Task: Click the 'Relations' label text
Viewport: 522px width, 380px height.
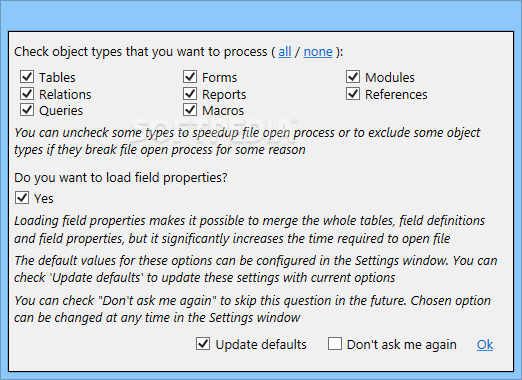Action: tap(65, 95)
